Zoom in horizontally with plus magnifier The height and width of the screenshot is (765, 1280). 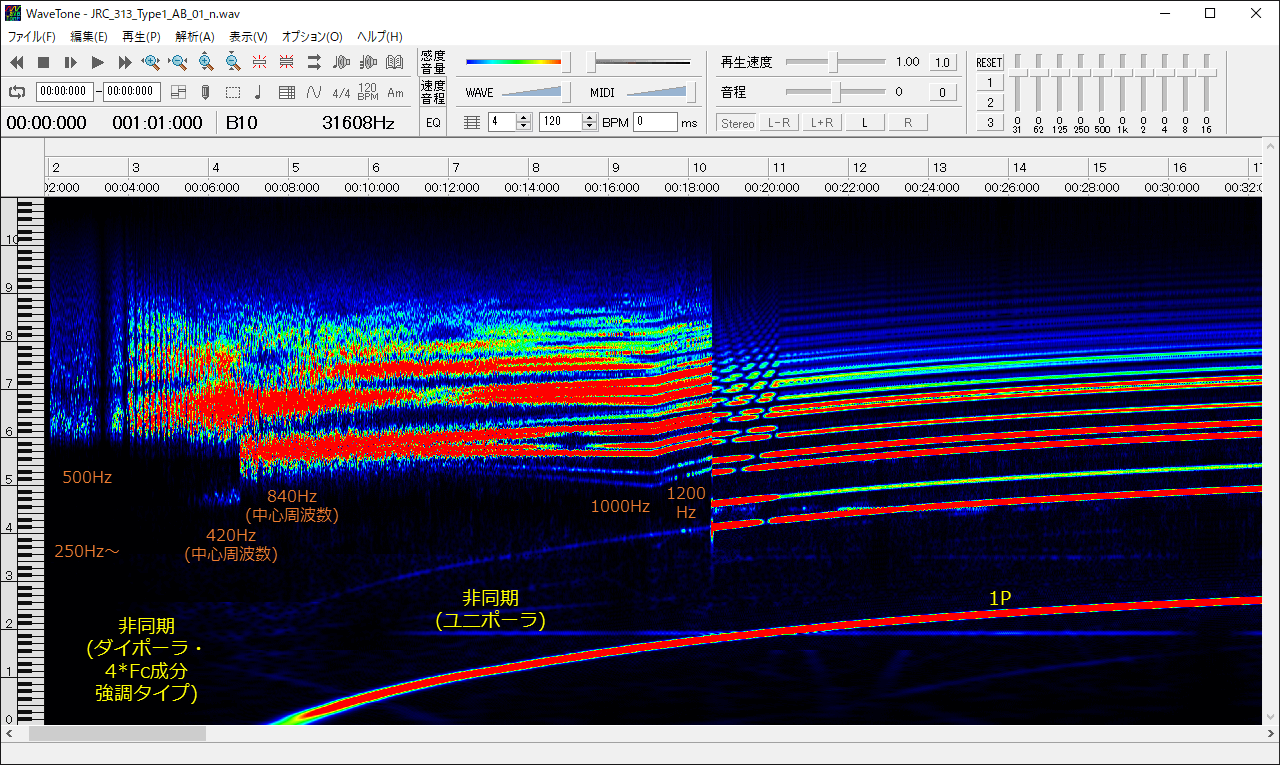[x=152, y=62]
